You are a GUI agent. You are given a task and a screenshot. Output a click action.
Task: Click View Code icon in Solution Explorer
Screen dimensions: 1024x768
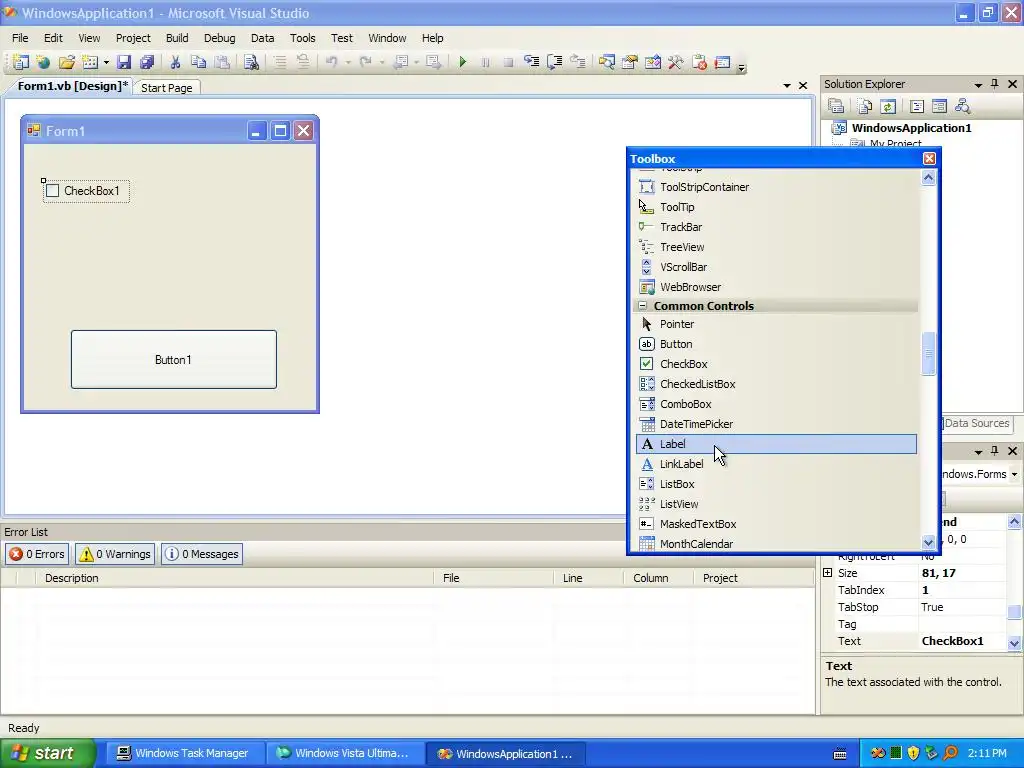[916, 106]
